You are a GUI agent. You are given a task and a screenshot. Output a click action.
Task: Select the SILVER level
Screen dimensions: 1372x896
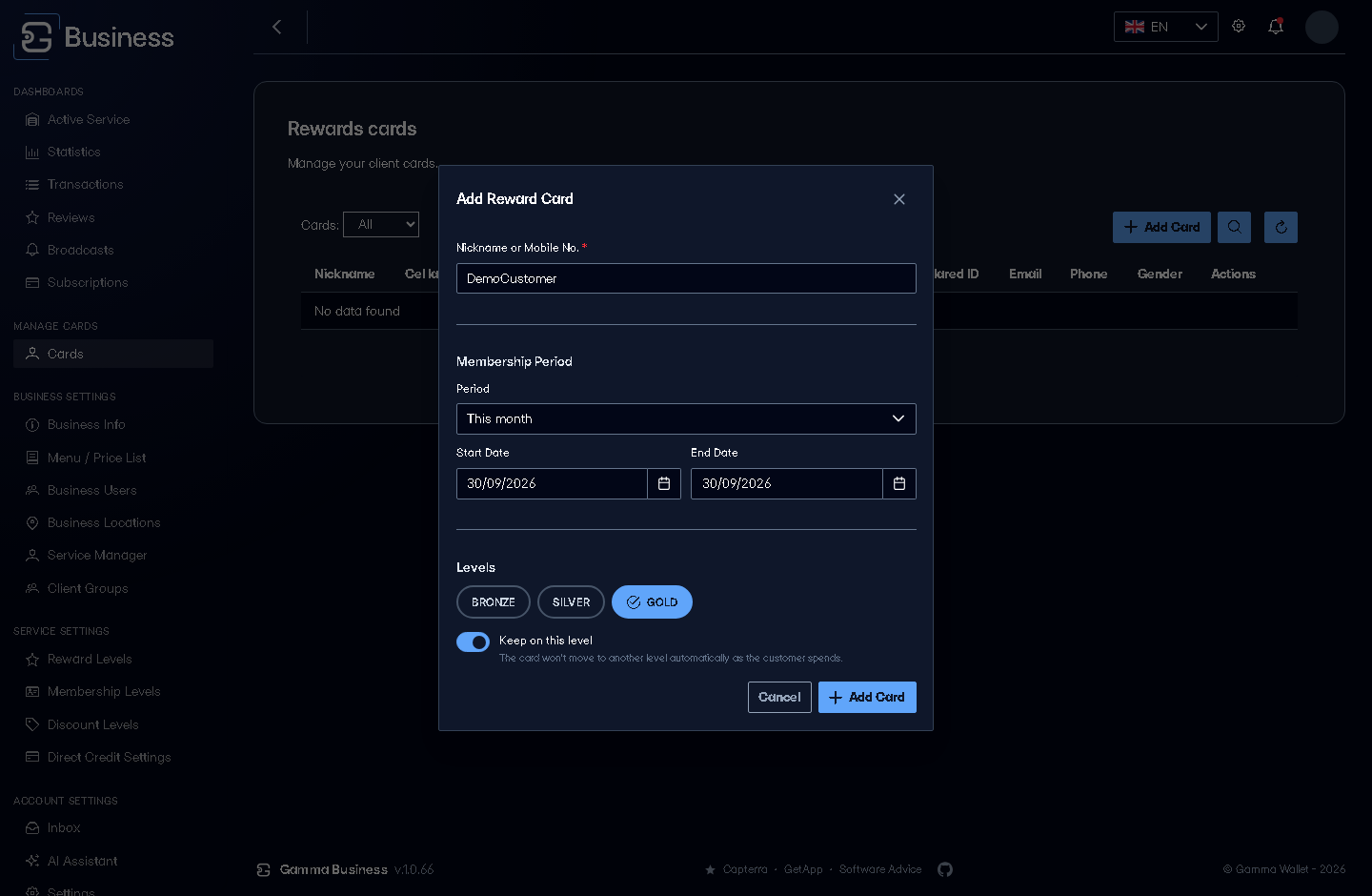coord(572,602)
